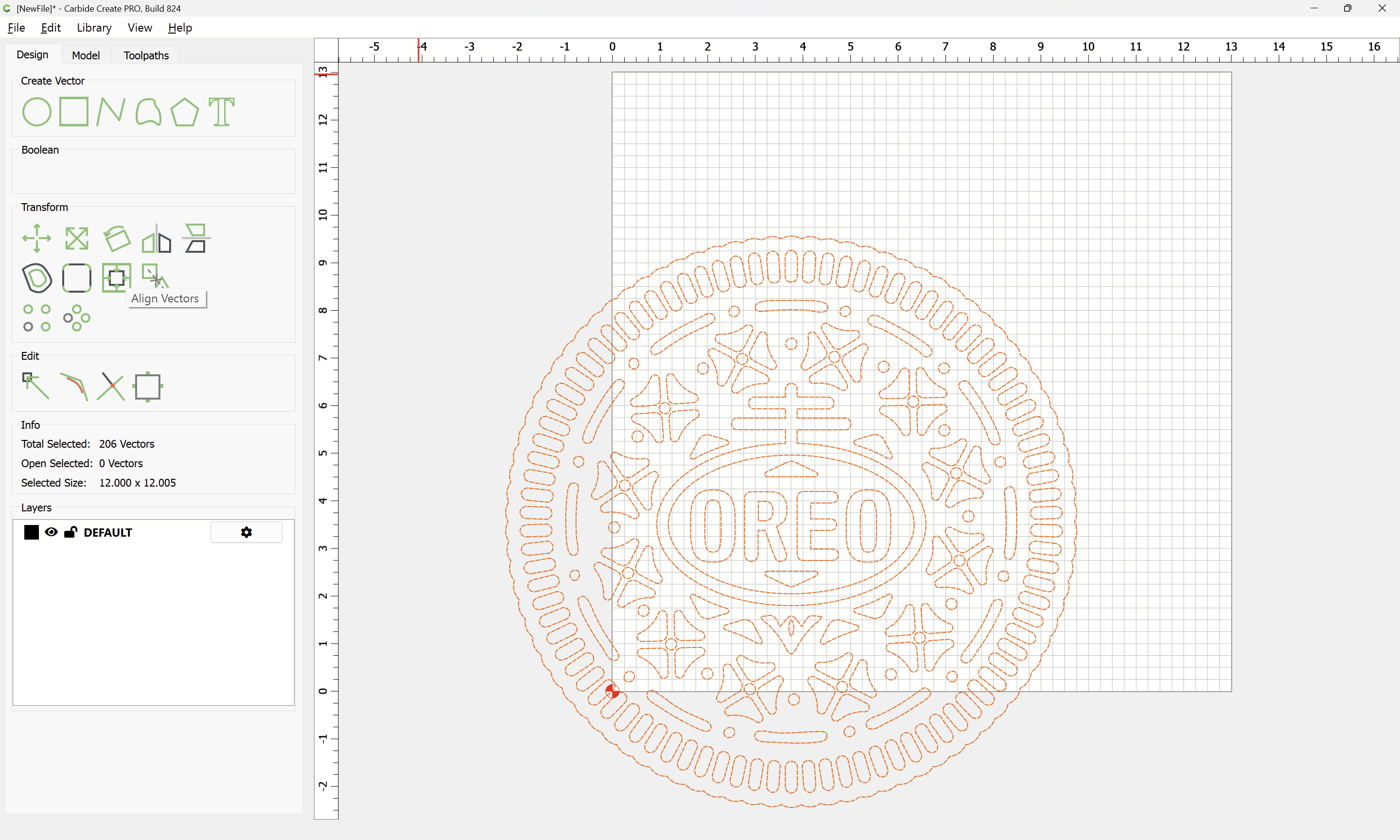The image size is (1400, 840).
Task: Toggle the DEFAULT layer lock
Action: coord(71,532)
